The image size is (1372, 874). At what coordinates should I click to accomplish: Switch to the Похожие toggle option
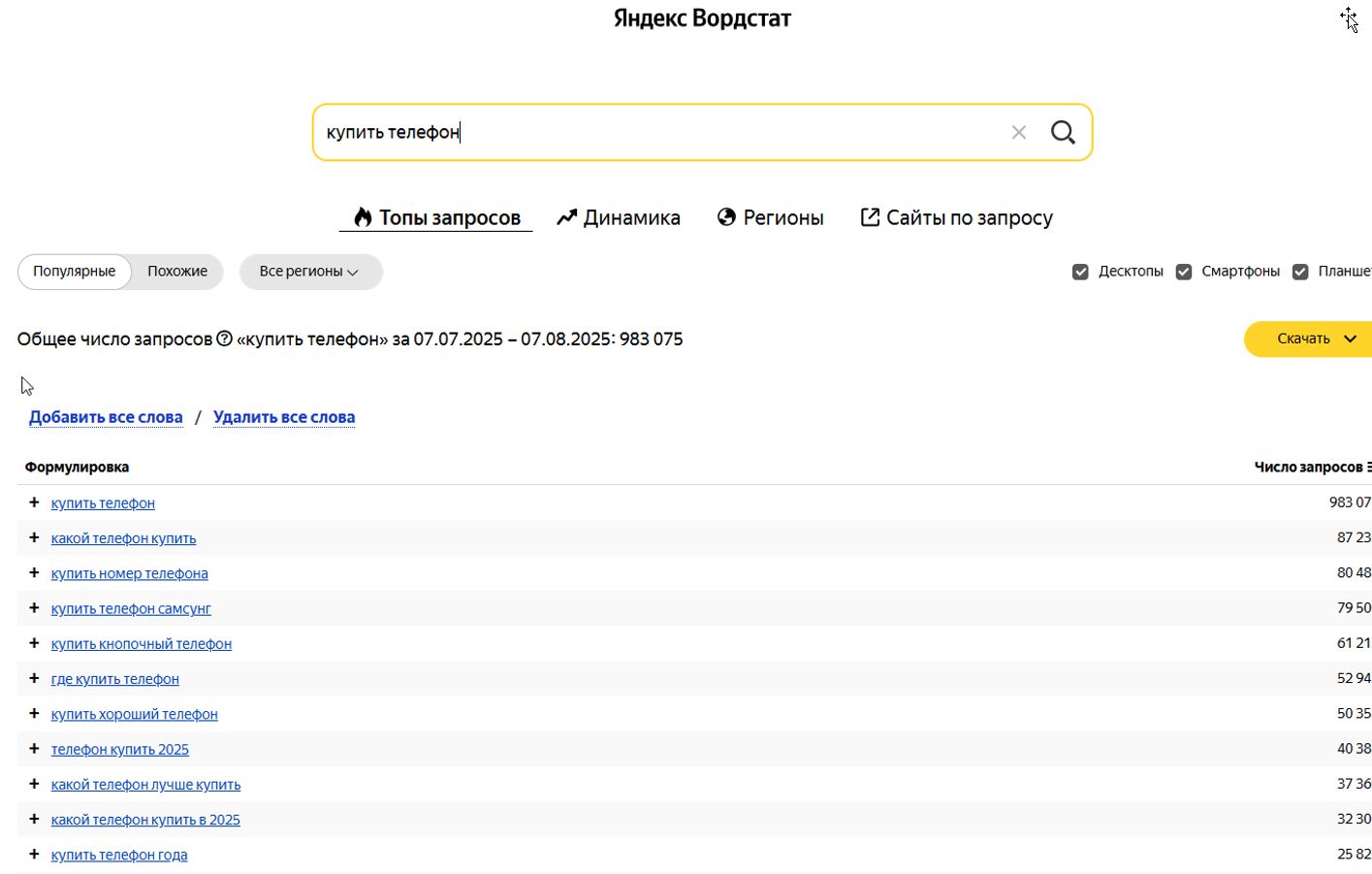click(x=177, y=272)
